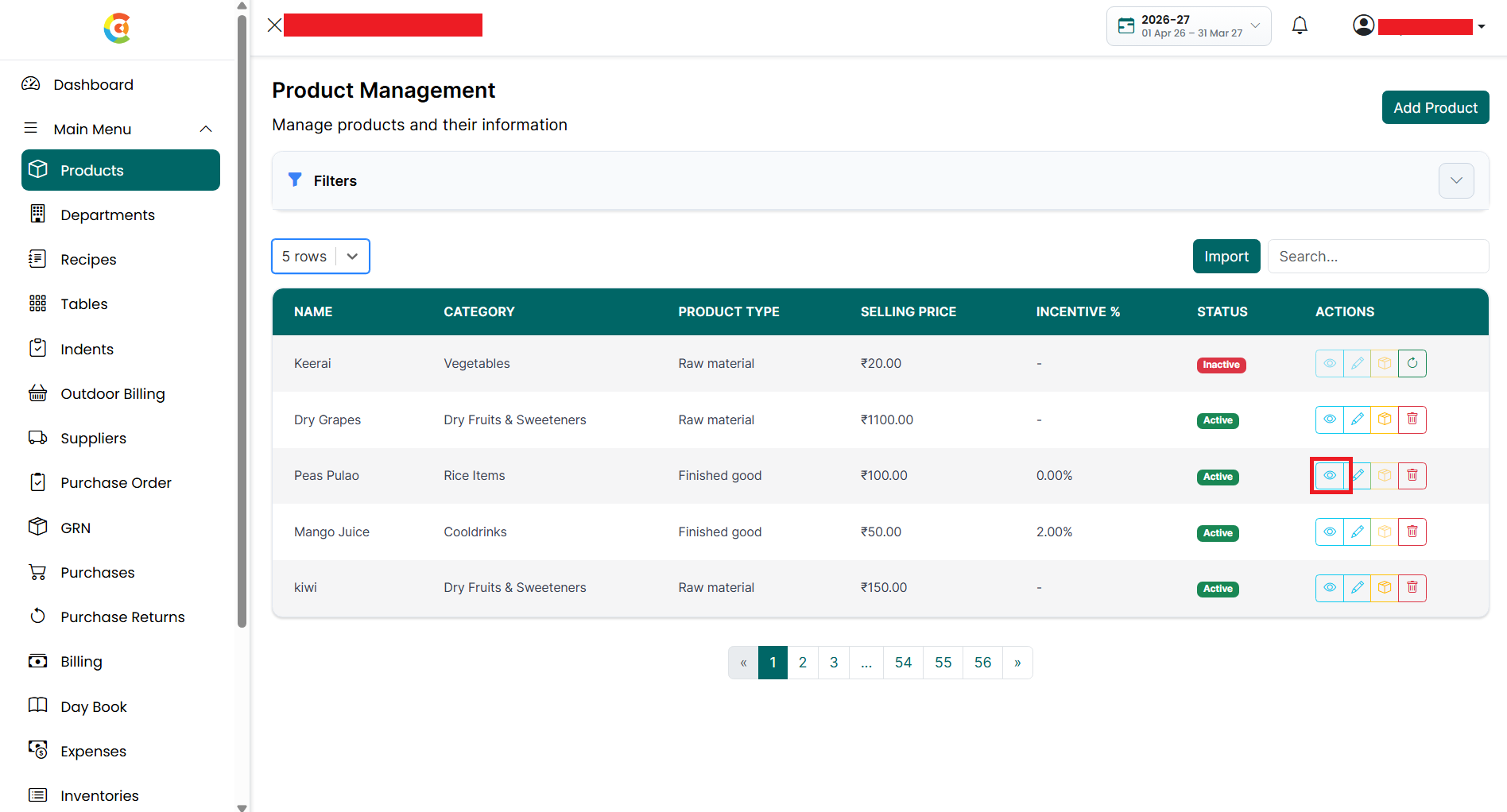Jump to page 54 of products
Viewport: 1507px width, 812px height.
tap(904, 663)
